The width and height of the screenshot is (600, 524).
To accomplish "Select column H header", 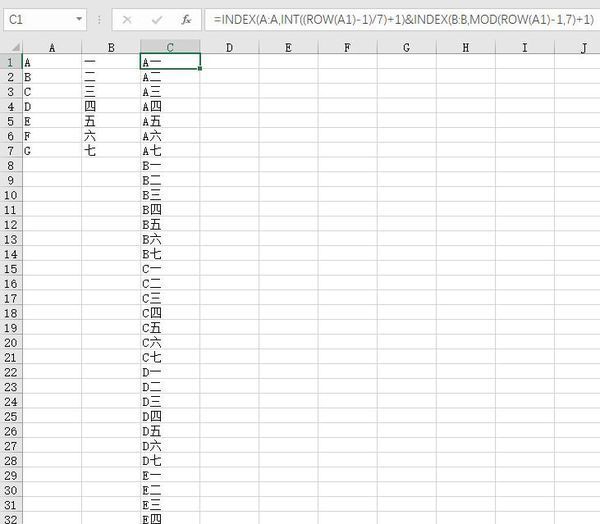I will coord(466,47).
